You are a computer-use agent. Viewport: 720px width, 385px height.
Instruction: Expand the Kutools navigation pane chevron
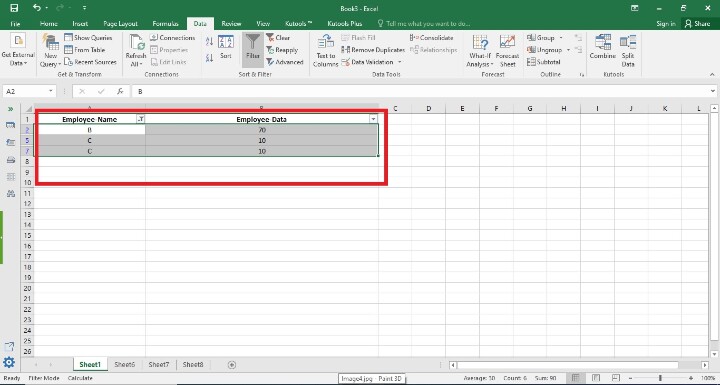point(11,109)
